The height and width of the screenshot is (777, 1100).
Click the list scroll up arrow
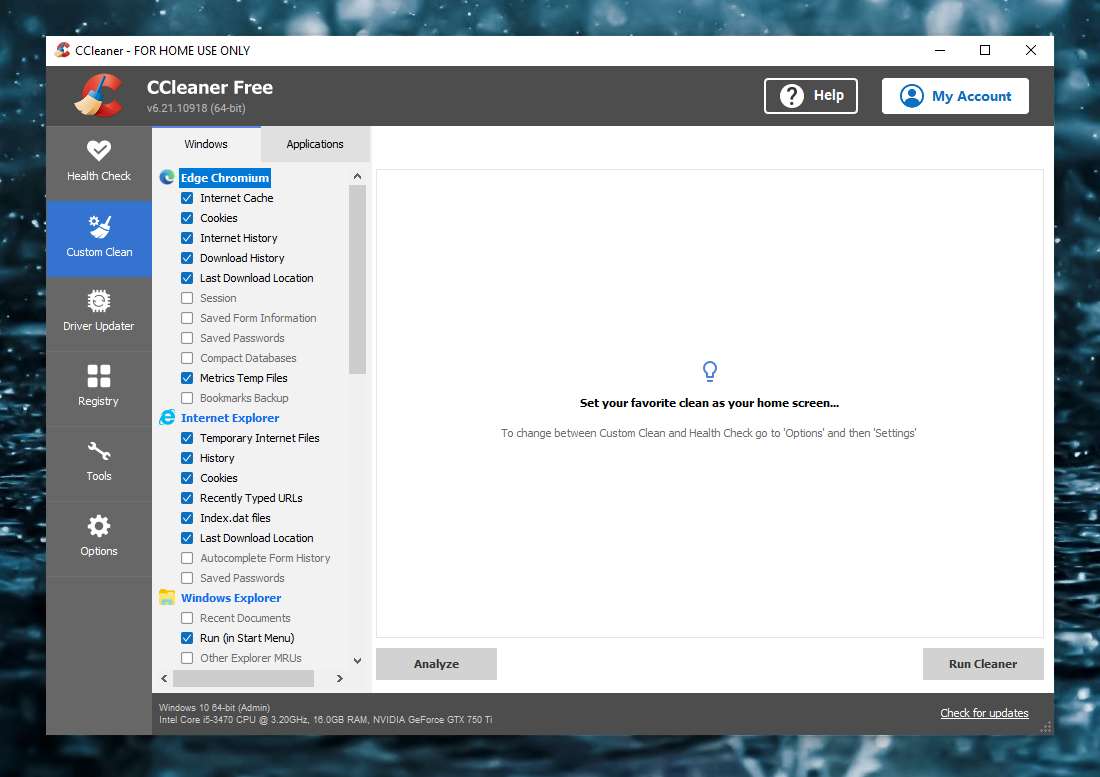click(x=357, y=176)
